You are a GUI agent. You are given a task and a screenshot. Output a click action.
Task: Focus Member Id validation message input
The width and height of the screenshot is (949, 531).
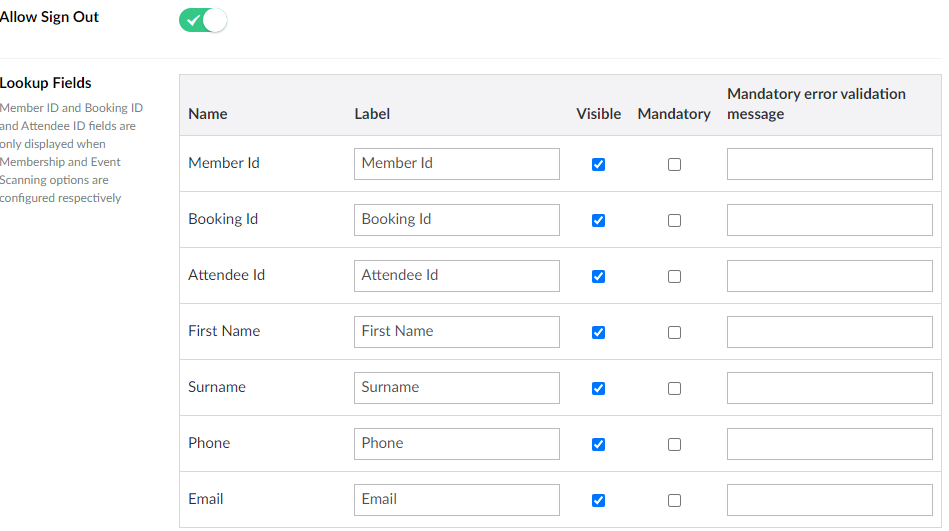pyautogui.click(x=829, y=164)
